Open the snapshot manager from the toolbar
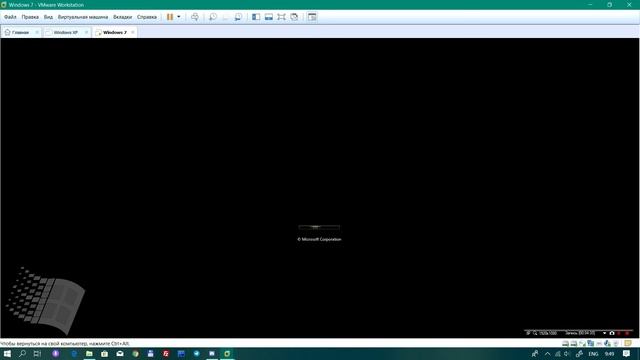Image resolution: width=640 pixels, height=360 pixels. pos(238,17)
